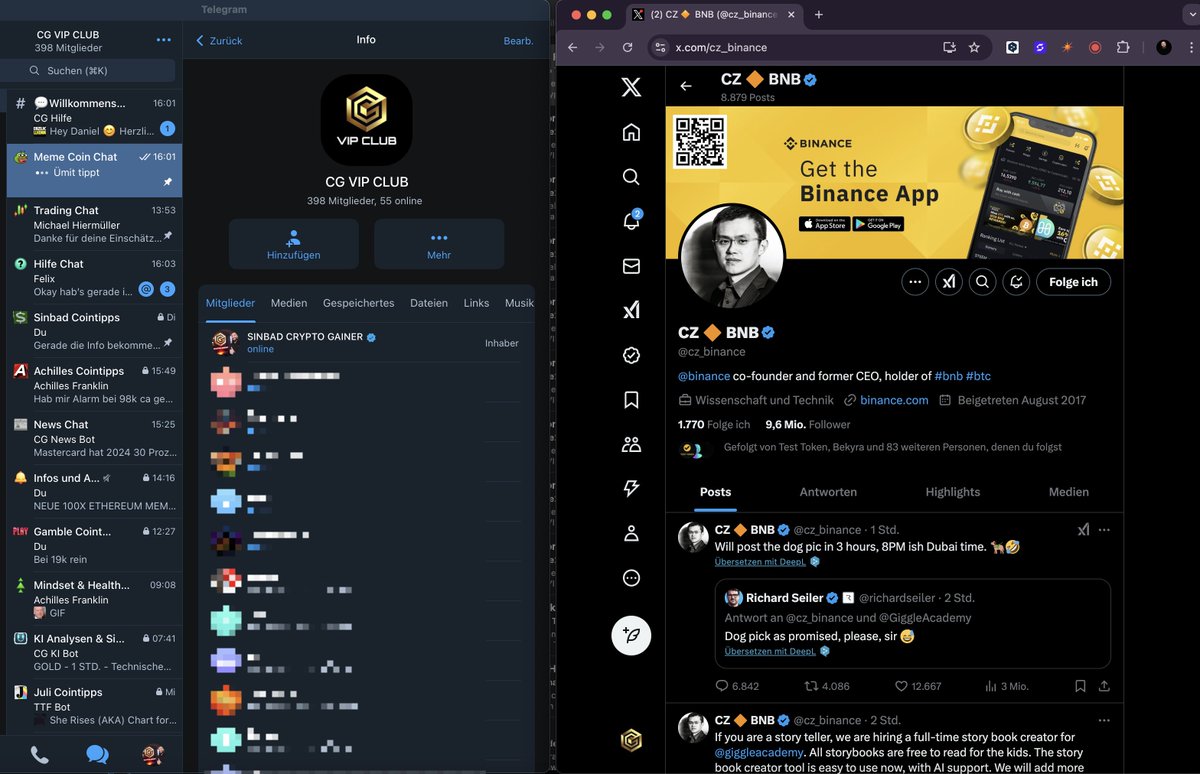Toggle following CZ via 'Folge ich' button
Viewport: 1200px width, 774px height.
1073,281
